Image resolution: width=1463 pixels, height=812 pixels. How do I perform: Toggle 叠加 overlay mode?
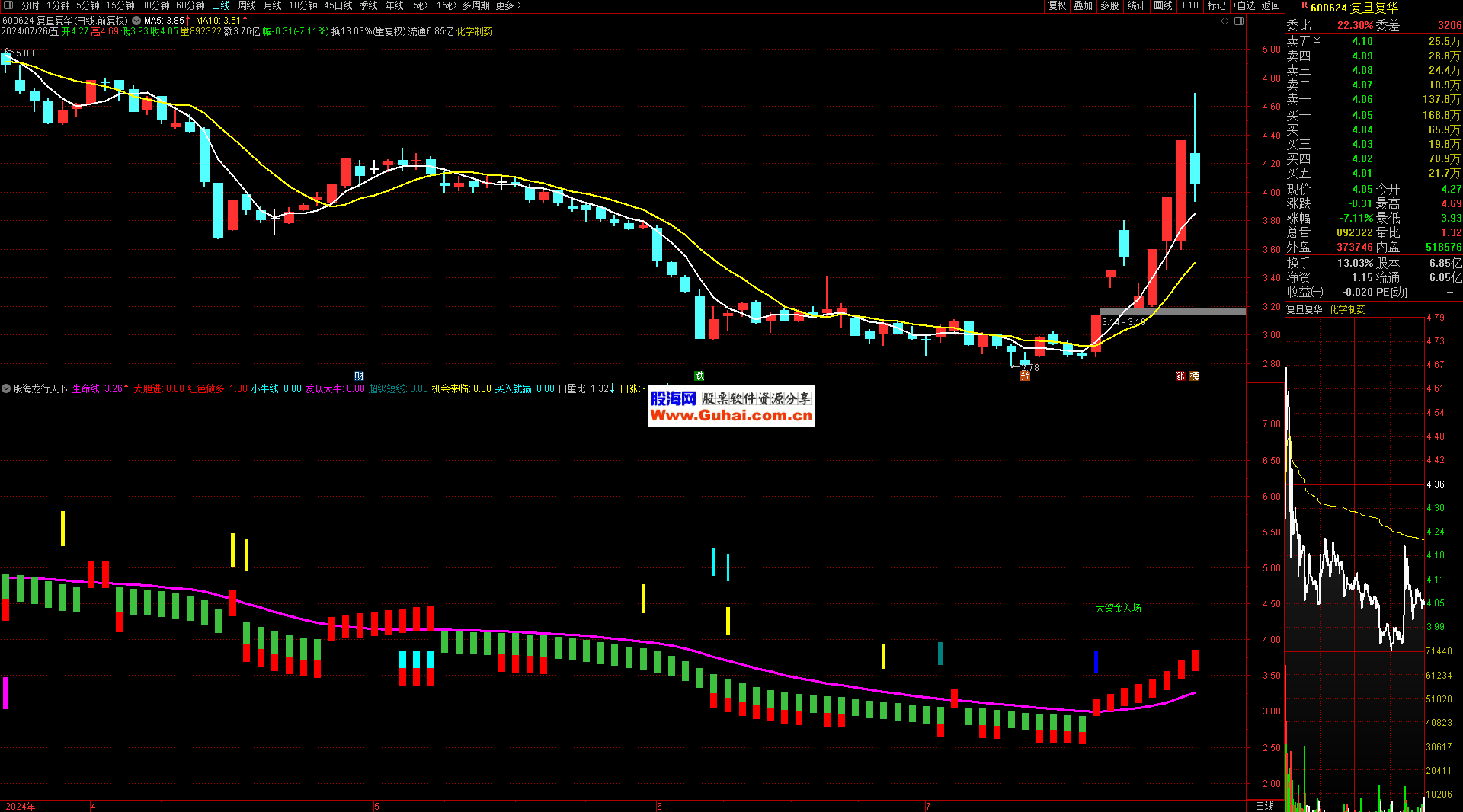pyautogui.click(x=1083, y=5)
